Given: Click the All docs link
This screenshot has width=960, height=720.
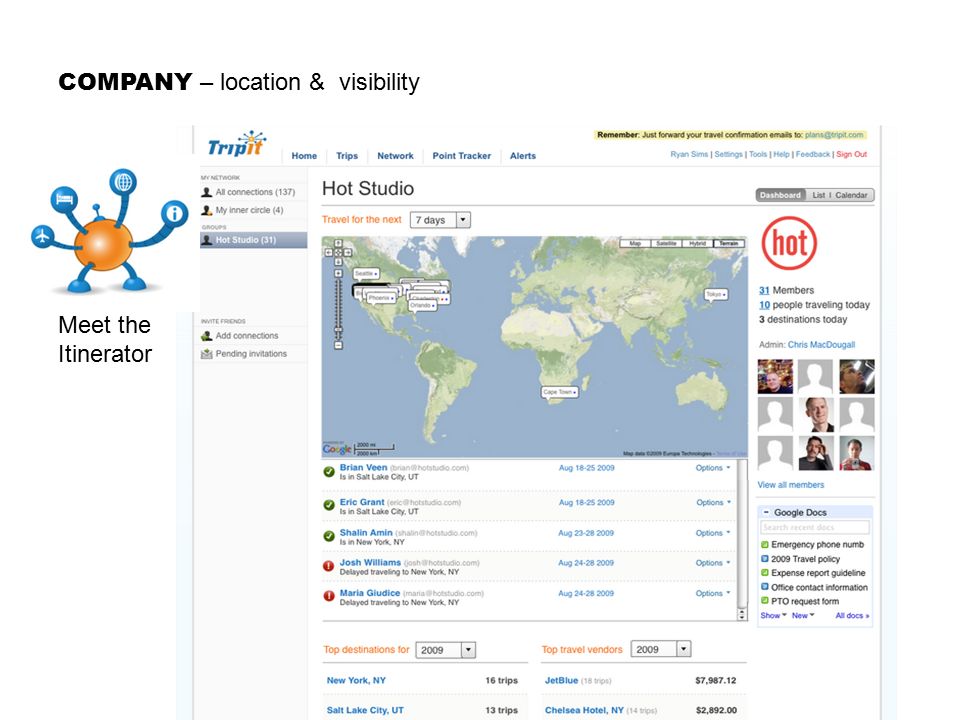Looking at the screenshot, I should tap(852, 615).
